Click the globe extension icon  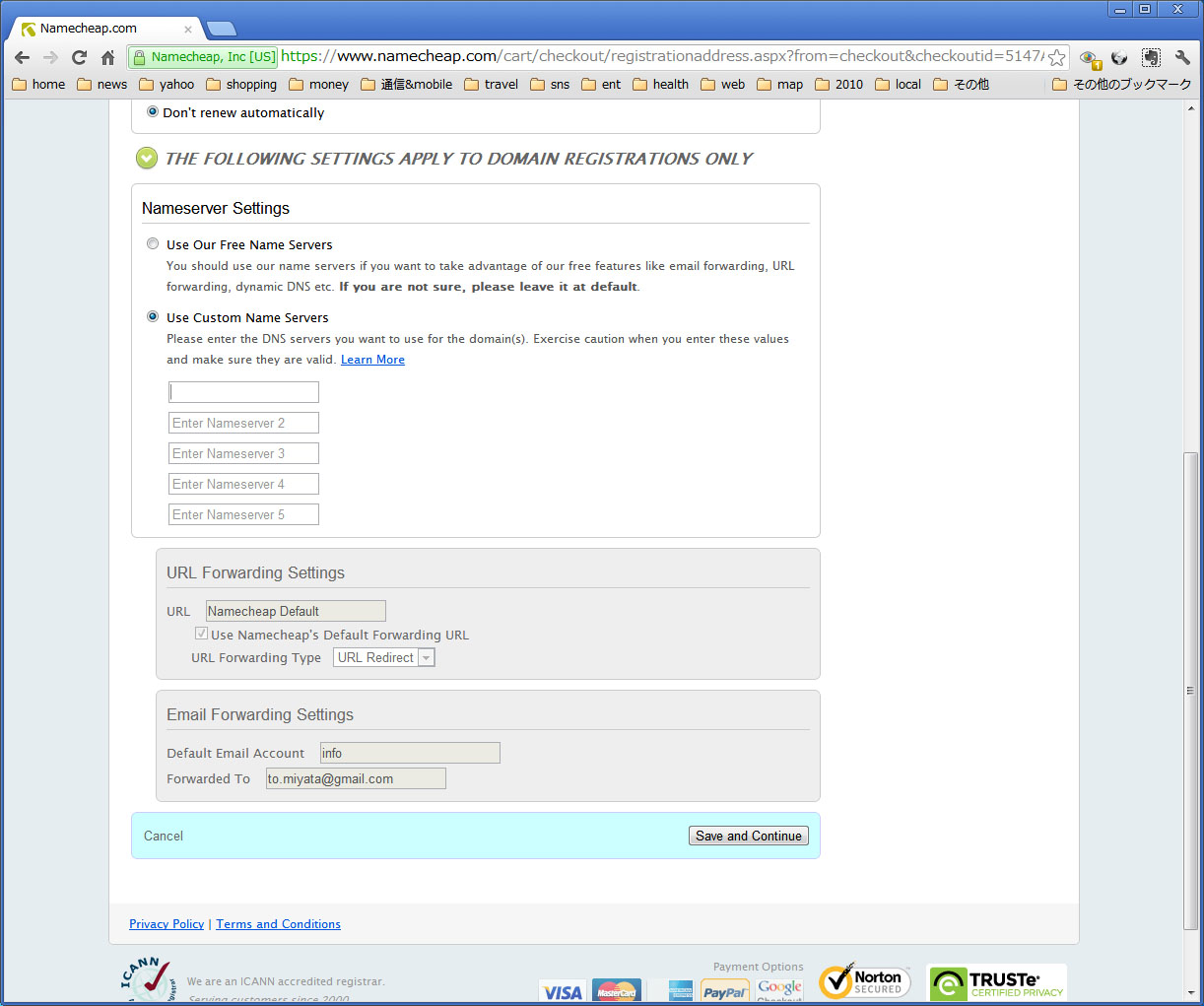tap(1119, 57)
